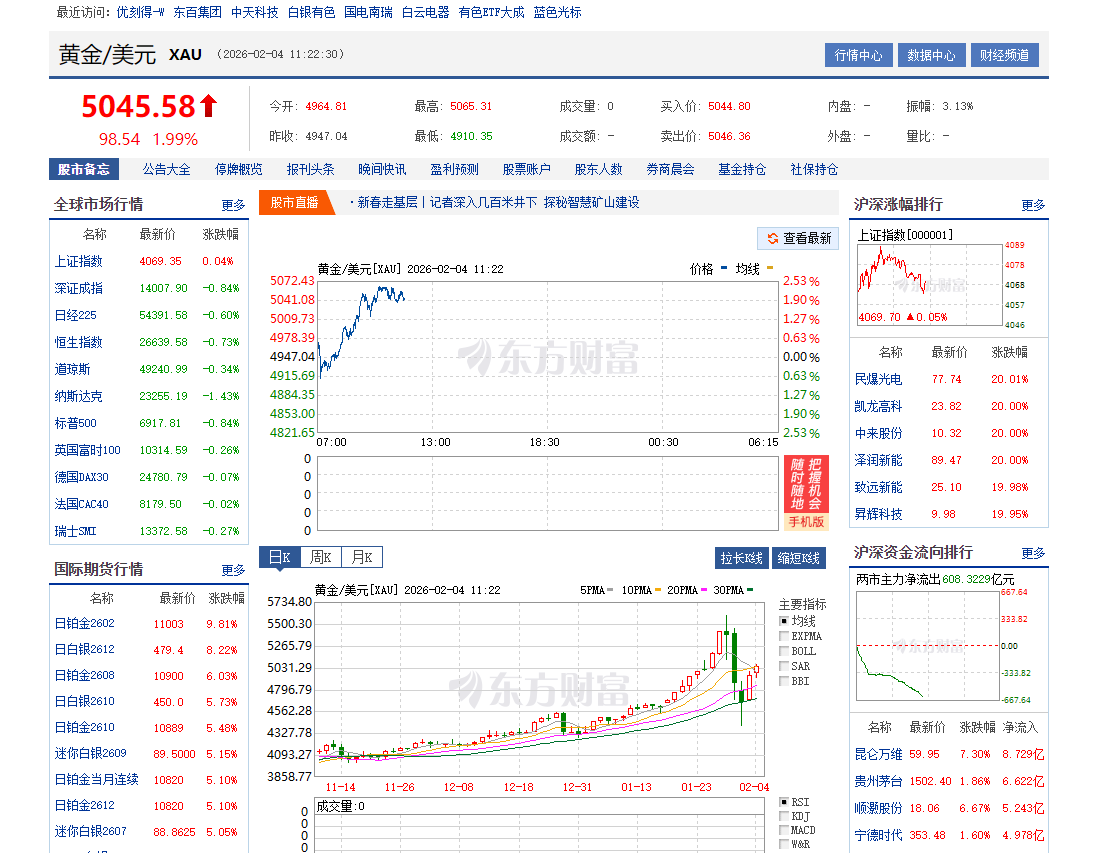Screen dimensions: 1111x853
Task: Select the EXPMA indicator option
Action: [x=784, y=636]
